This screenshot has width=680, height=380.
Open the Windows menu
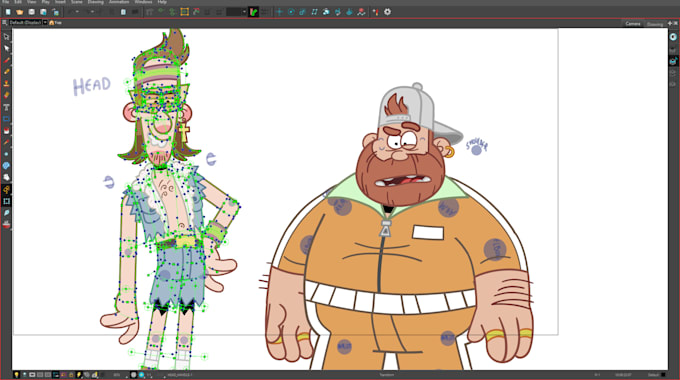[143, 2]
